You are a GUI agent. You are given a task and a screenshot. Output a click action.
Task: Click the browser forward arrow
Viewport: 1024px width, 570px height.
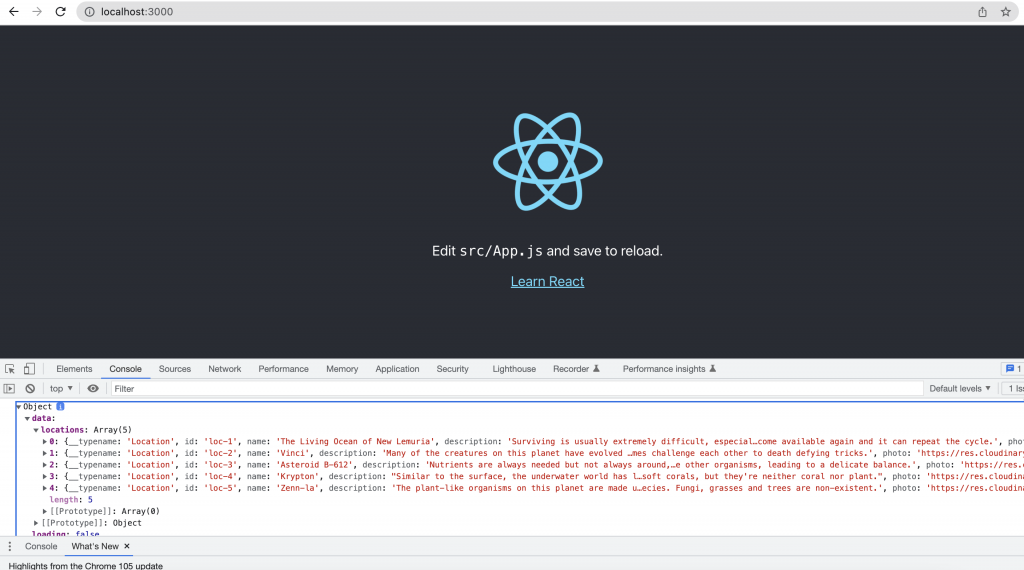click(37, 12)
